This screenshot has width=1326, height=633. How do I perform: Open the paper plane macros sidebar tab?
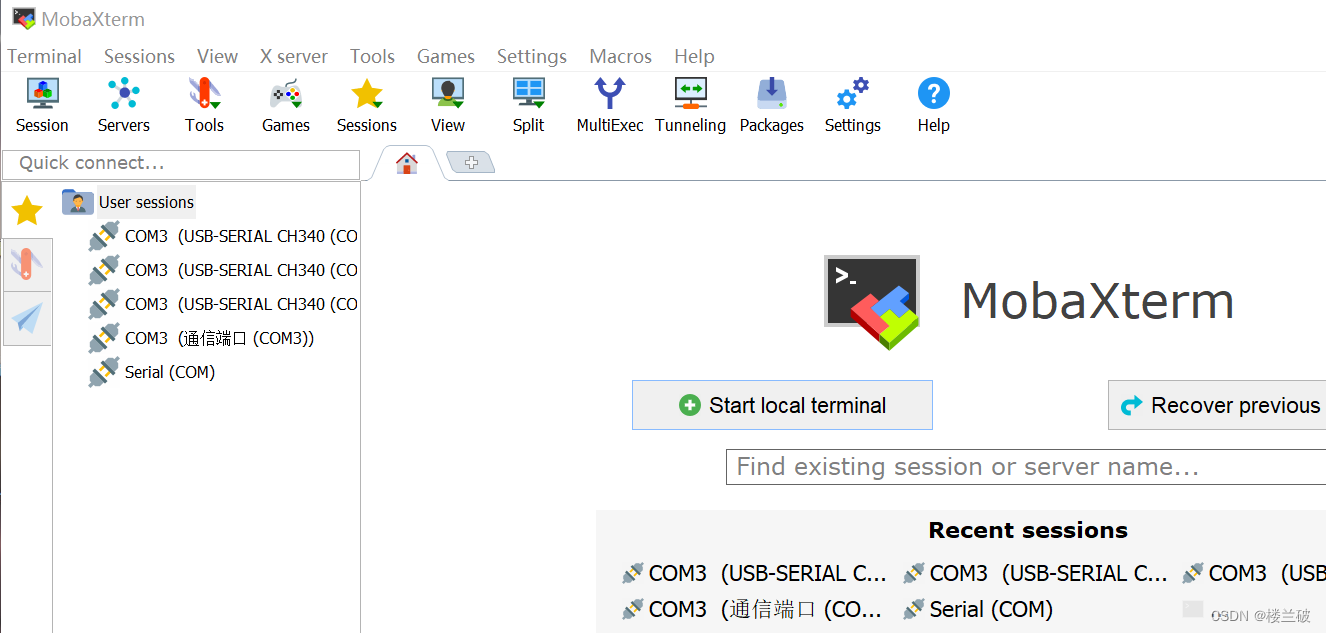pyautogui.click(x=27, y=318)
